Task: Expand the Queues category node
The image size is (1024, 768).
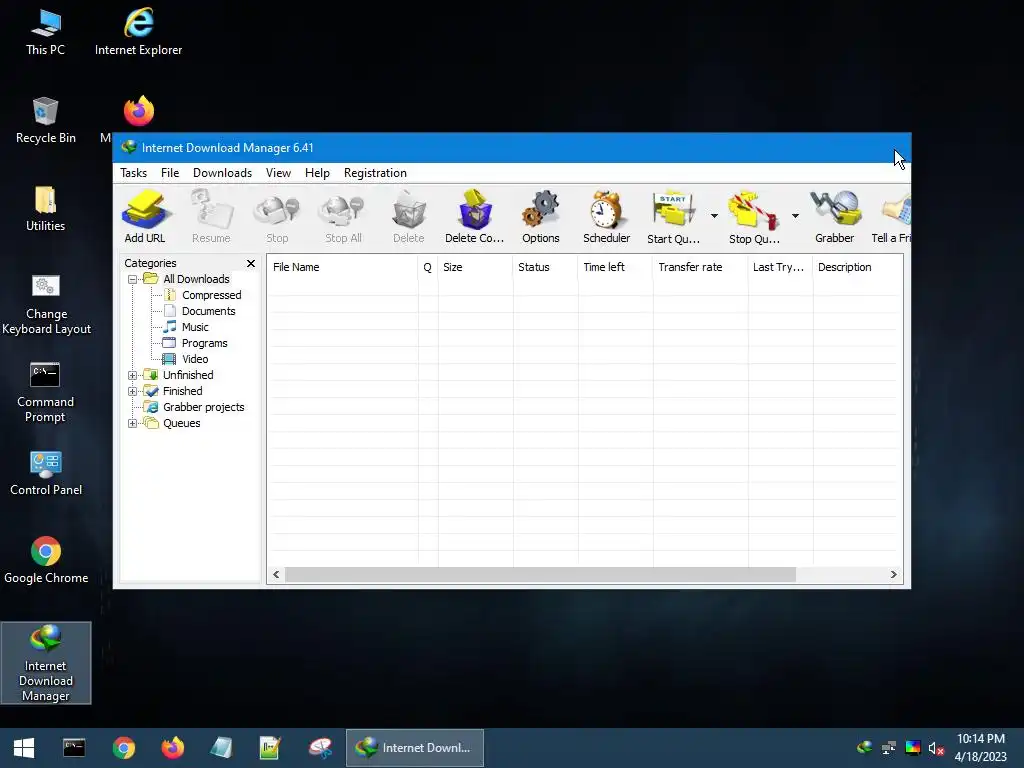Action: coord(133,424)
